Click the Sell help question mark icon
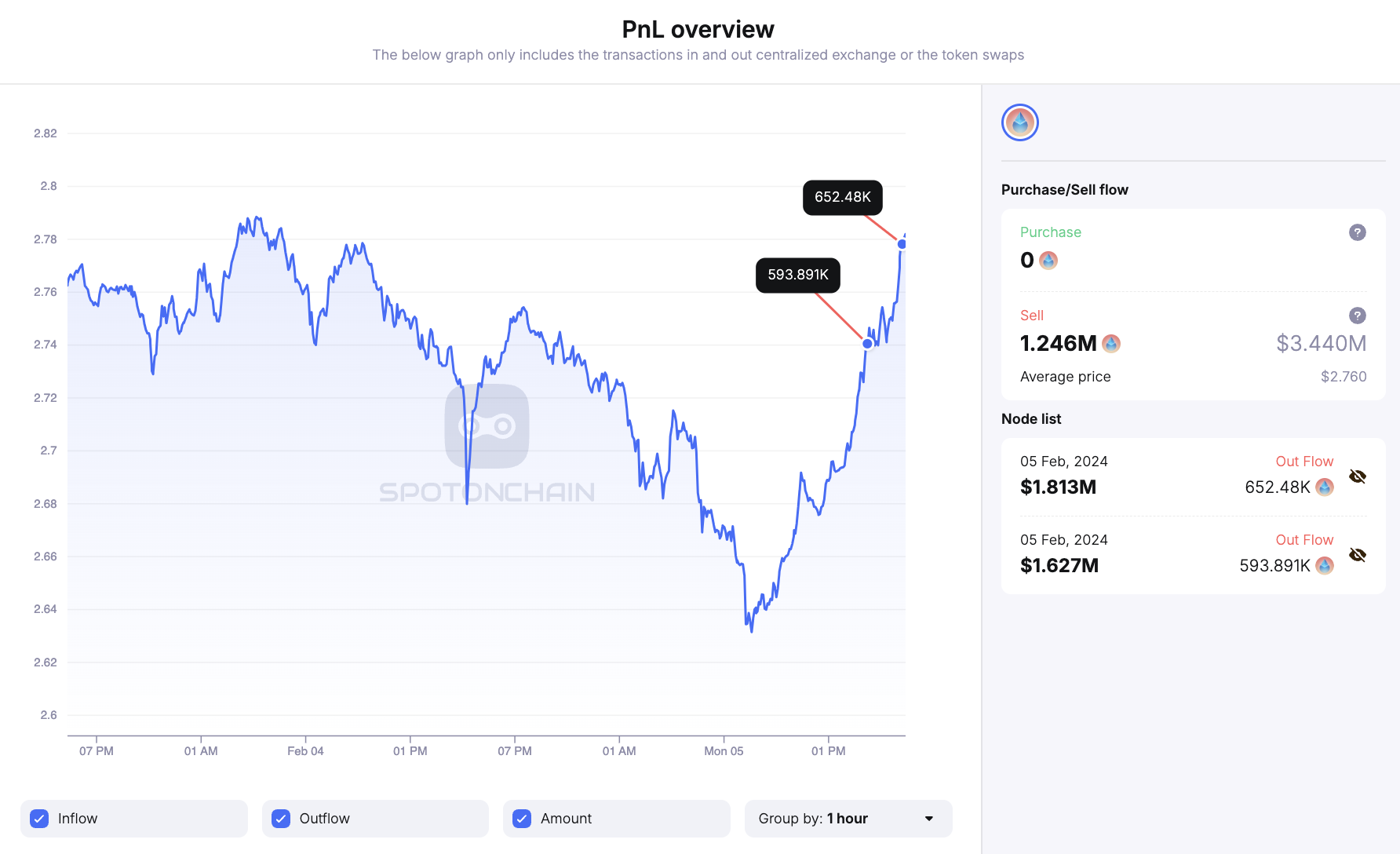This screenshot has height=854, width=1400. click(1357, 316)
